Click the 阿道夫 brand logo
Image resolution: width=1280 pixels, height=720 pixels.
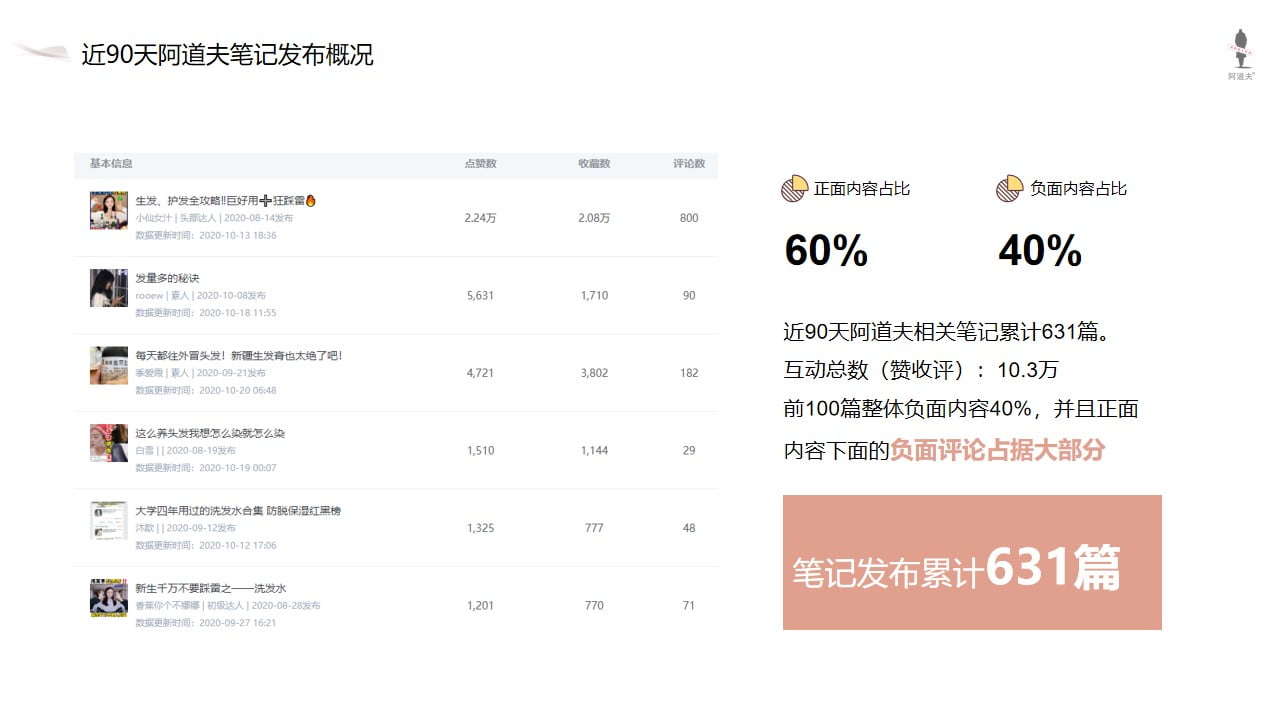[1241, 54]
